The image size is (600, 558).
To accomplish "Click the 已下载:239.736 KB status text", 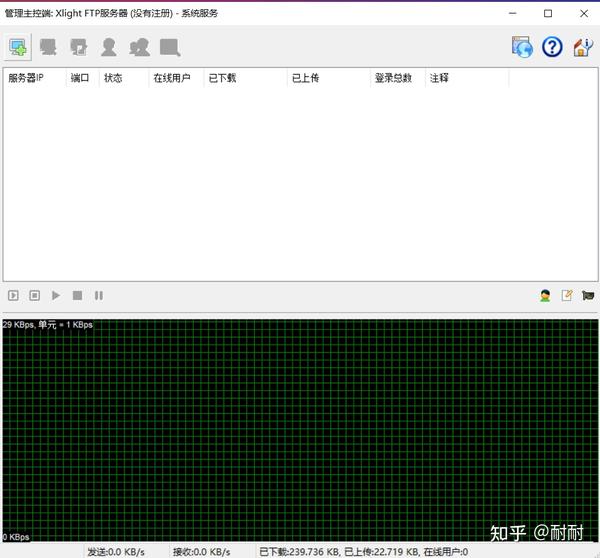I will click(x=300, y=552).
